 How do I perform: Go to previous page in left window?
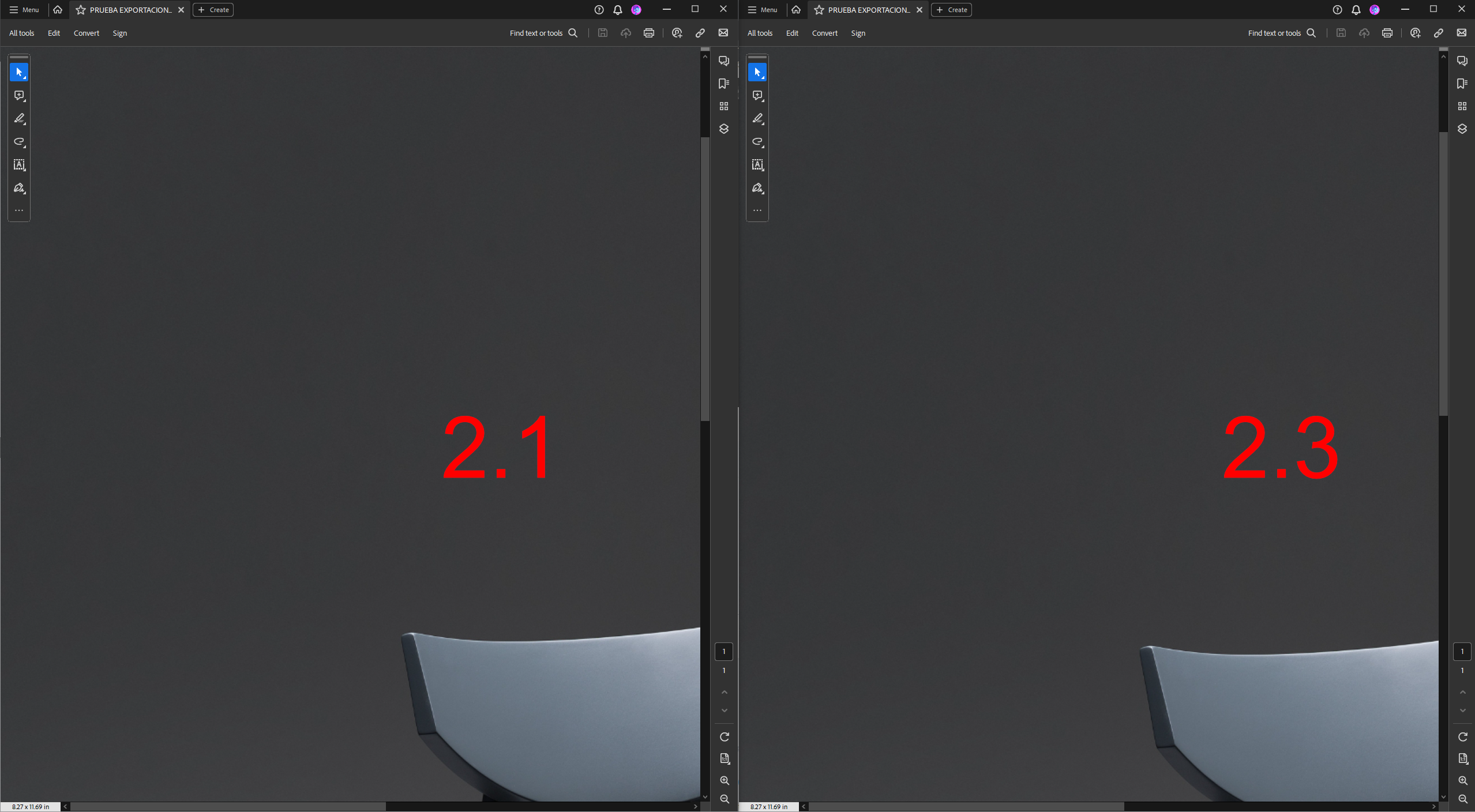point(725,692)
